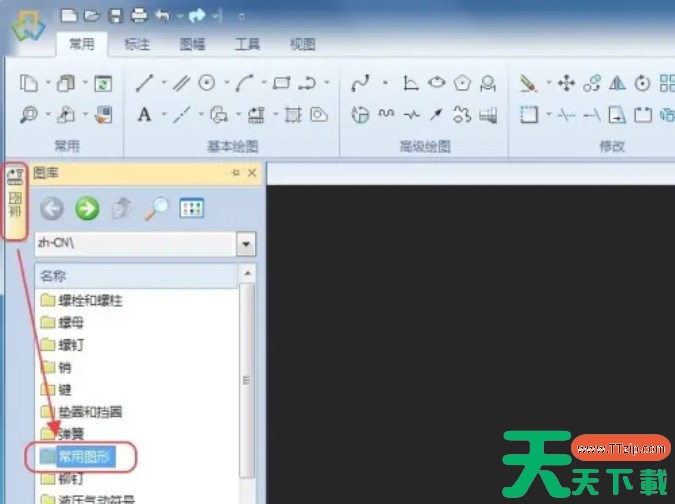Select the Break line (zigzag) tool
The height and width of the screenshot is (504, 675).
click(412, 115)
